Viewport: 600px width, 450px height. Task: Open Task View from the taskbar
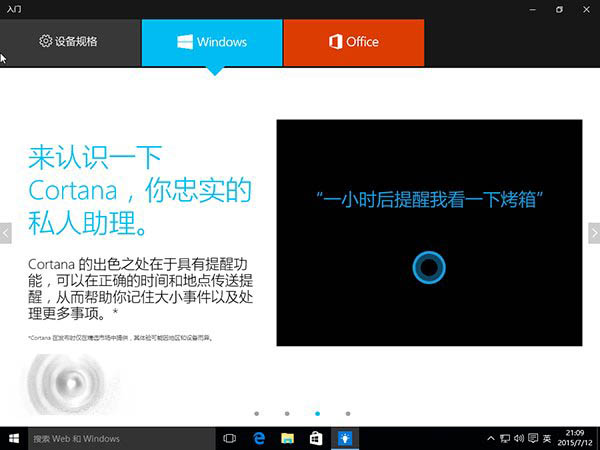[x=230, y=439]
